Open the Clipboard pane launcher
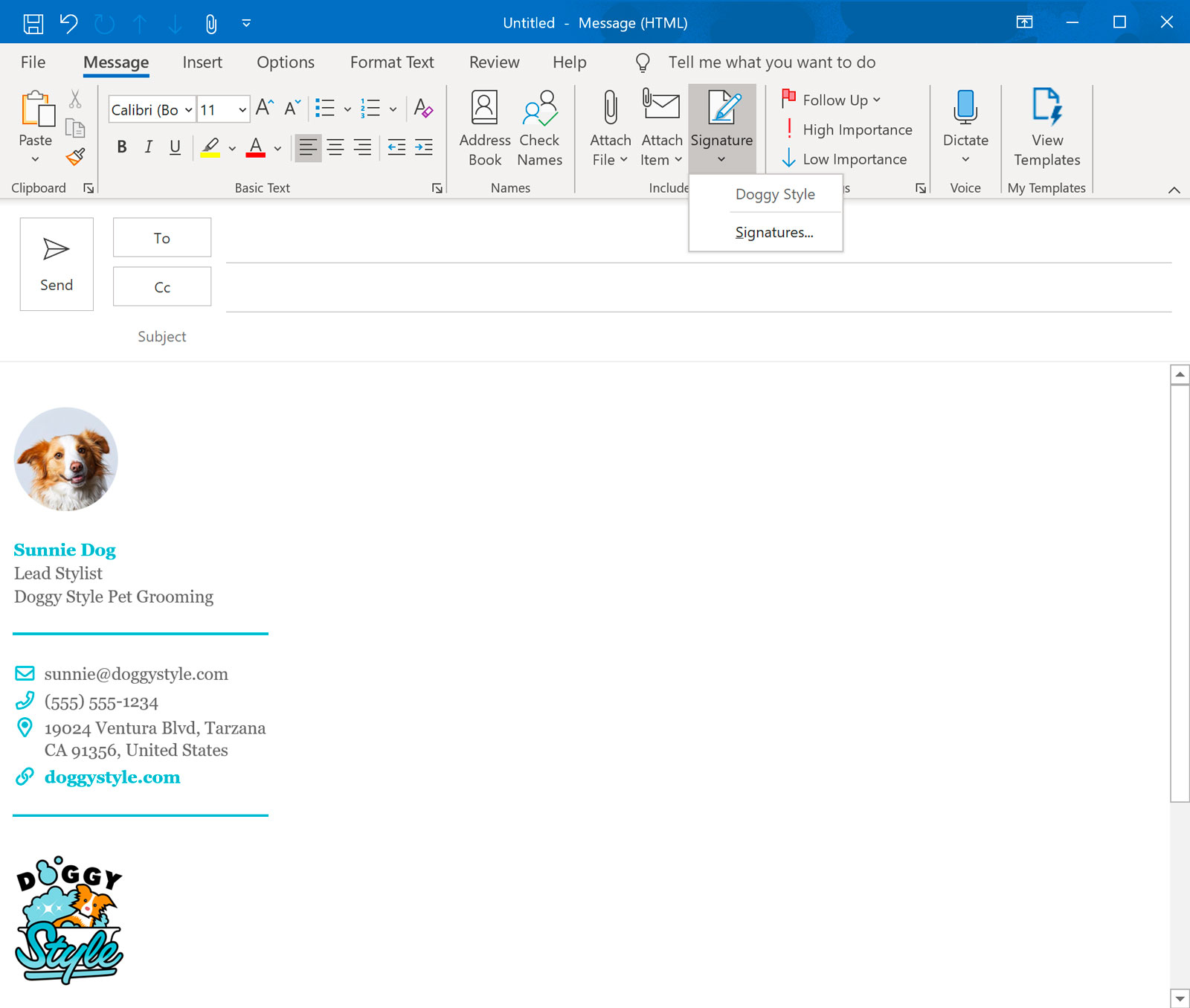1190x1008 pixels. [89, 188]
